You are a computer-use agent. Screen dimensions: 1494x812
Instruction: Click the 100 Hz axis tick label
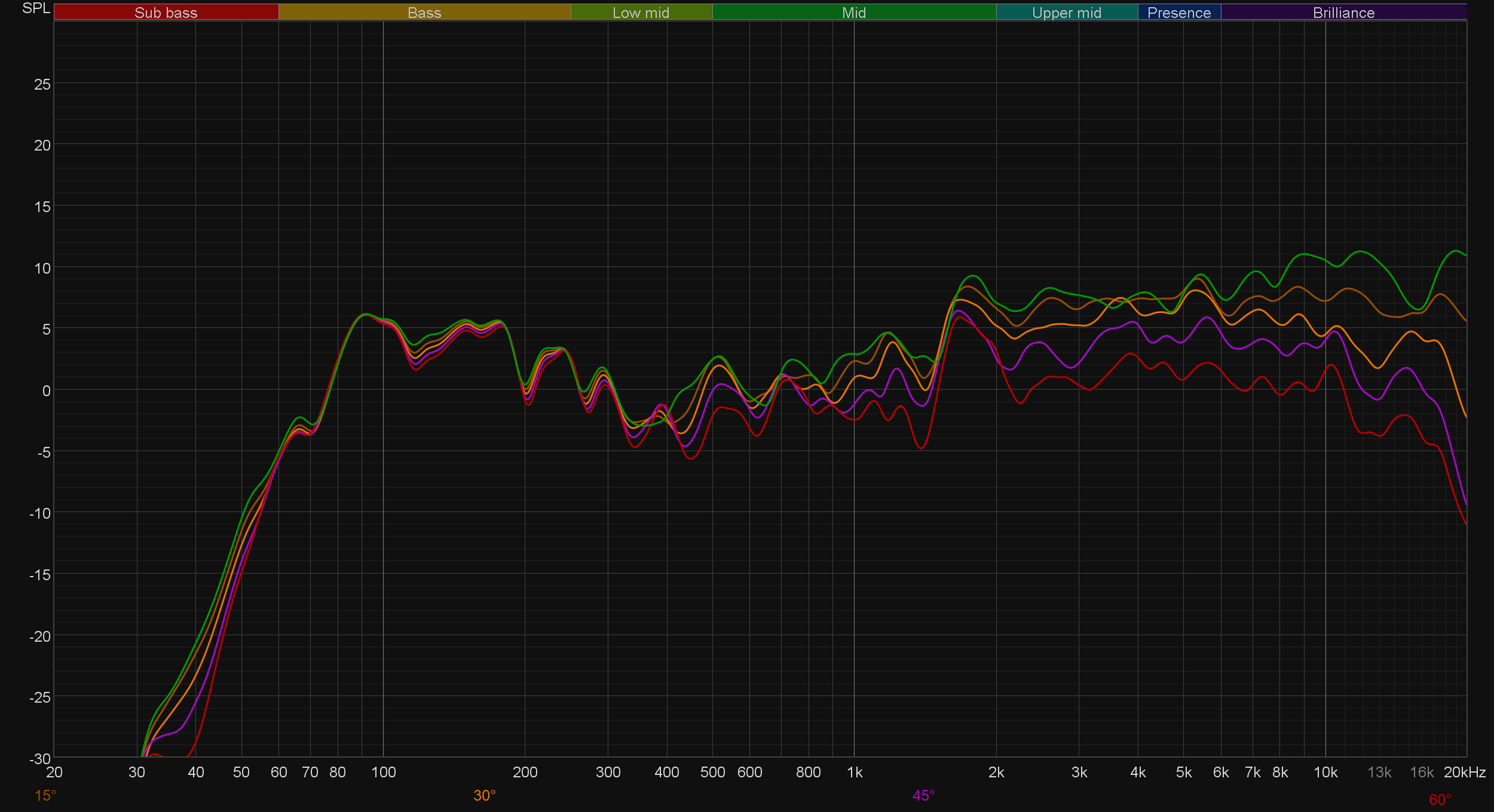tap(383, 773)
